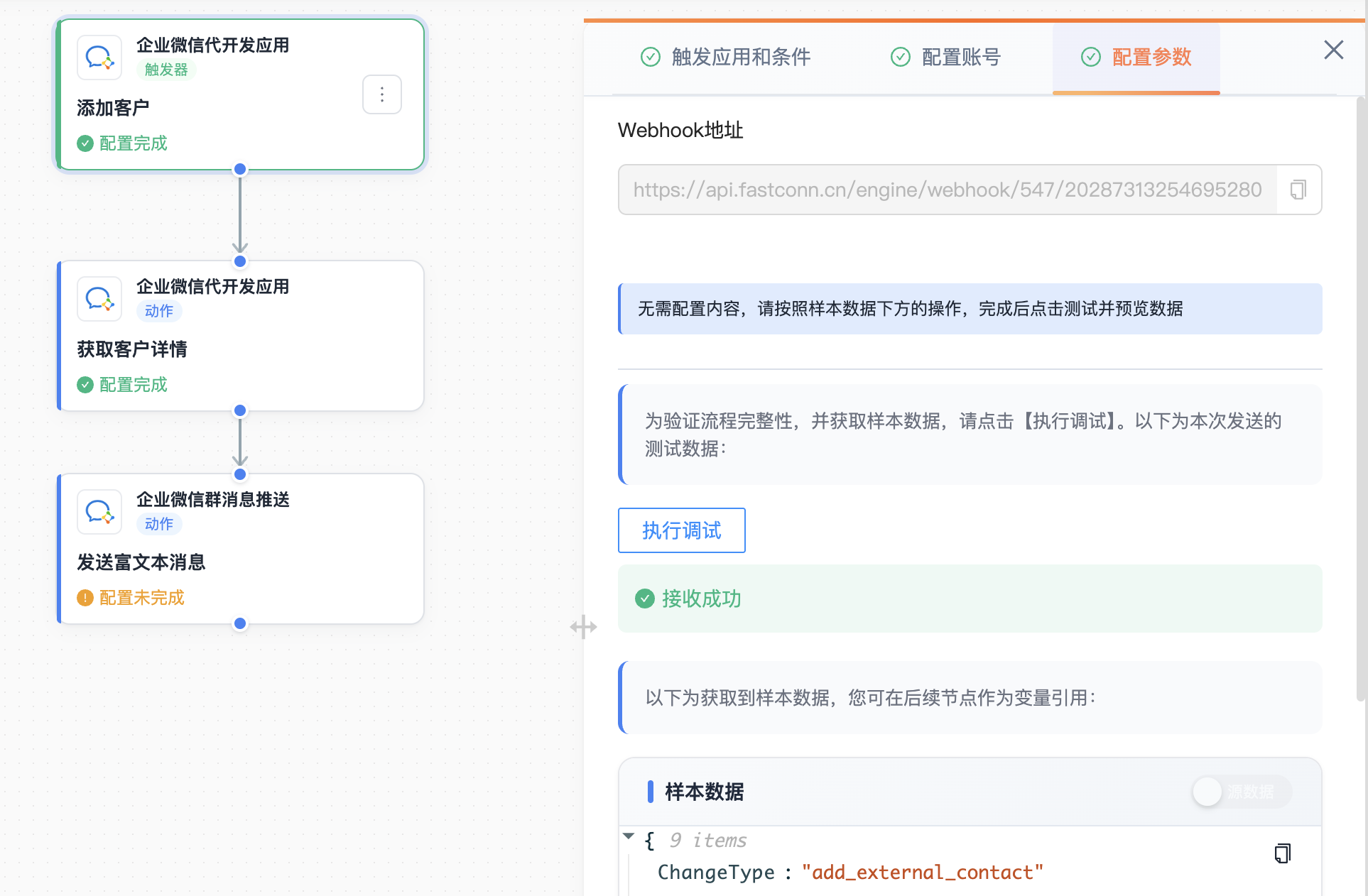Click the ChangeType key in sample data

[716, 873]
